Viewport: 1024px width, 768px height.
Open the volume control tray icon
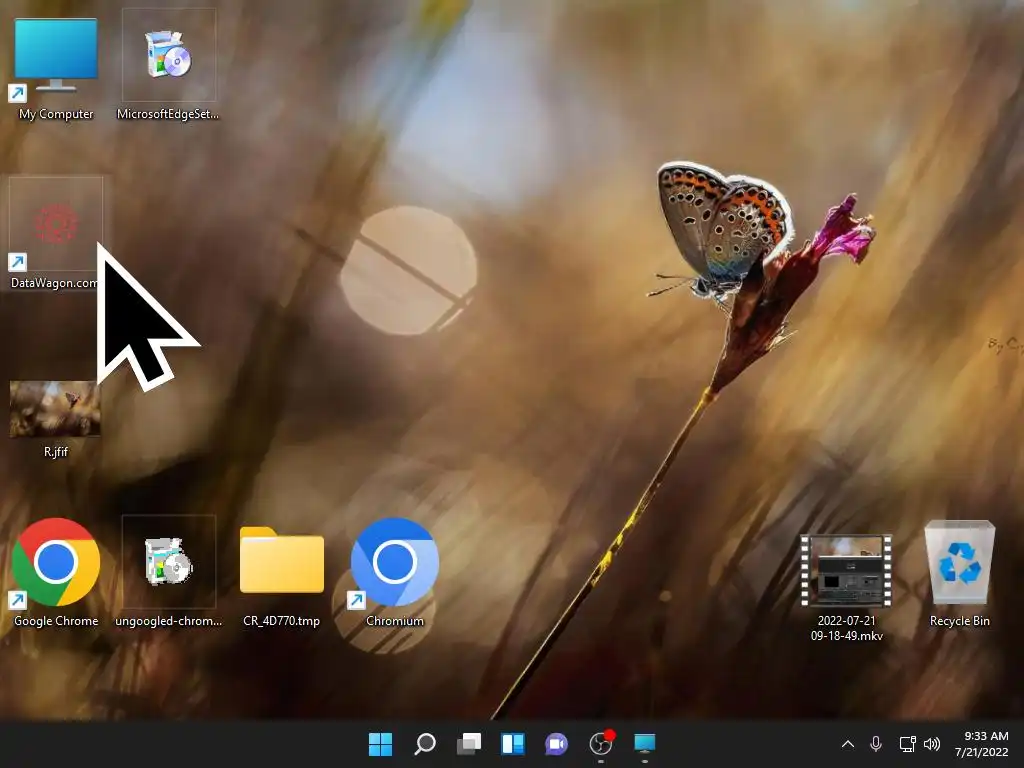932,744
